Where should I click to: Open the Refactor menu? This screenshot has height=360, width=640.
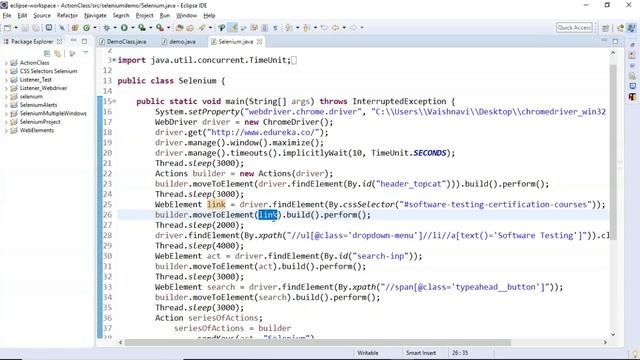pos(67,16)
